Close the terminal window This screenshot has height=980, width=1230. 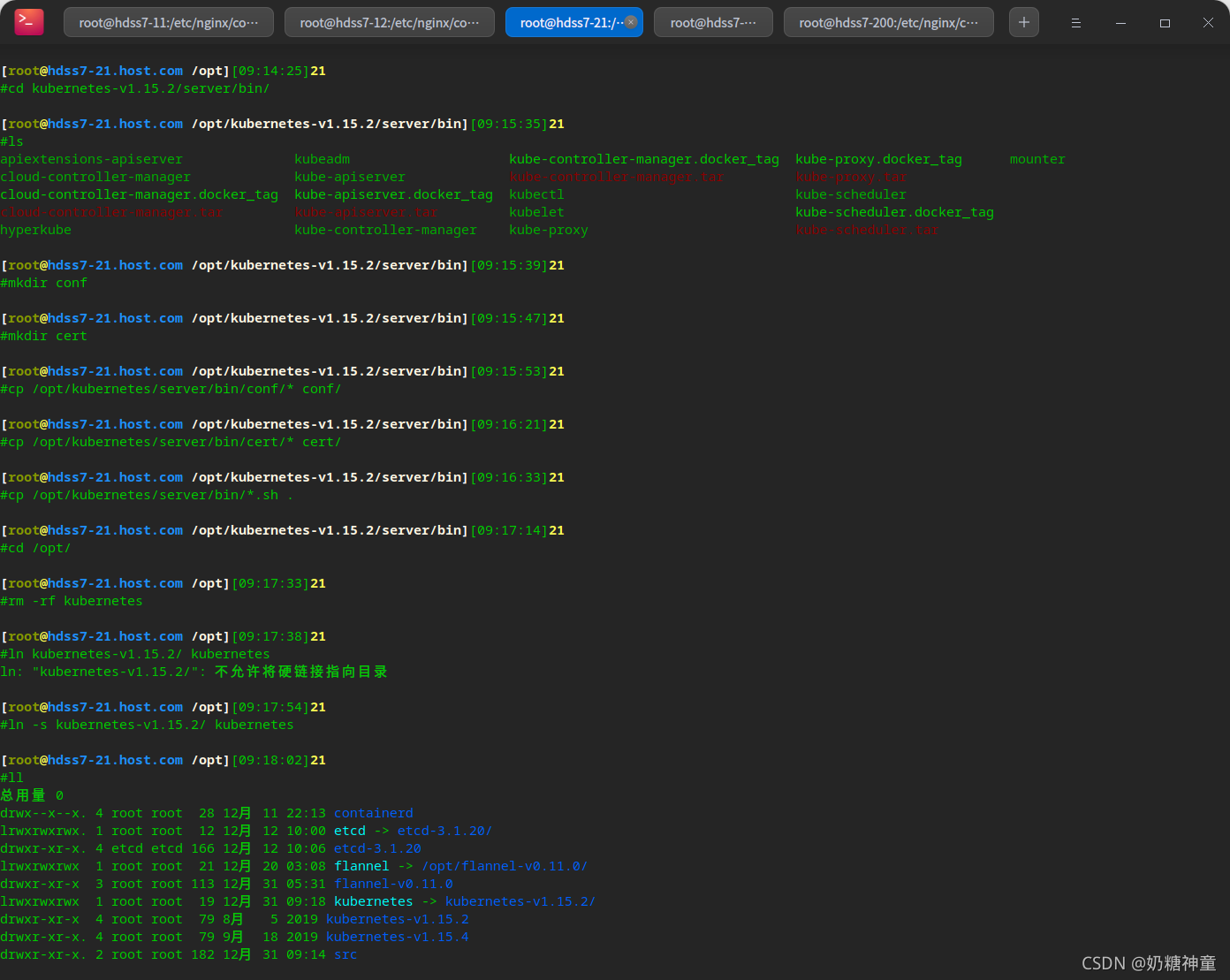tap(1208, 23)
